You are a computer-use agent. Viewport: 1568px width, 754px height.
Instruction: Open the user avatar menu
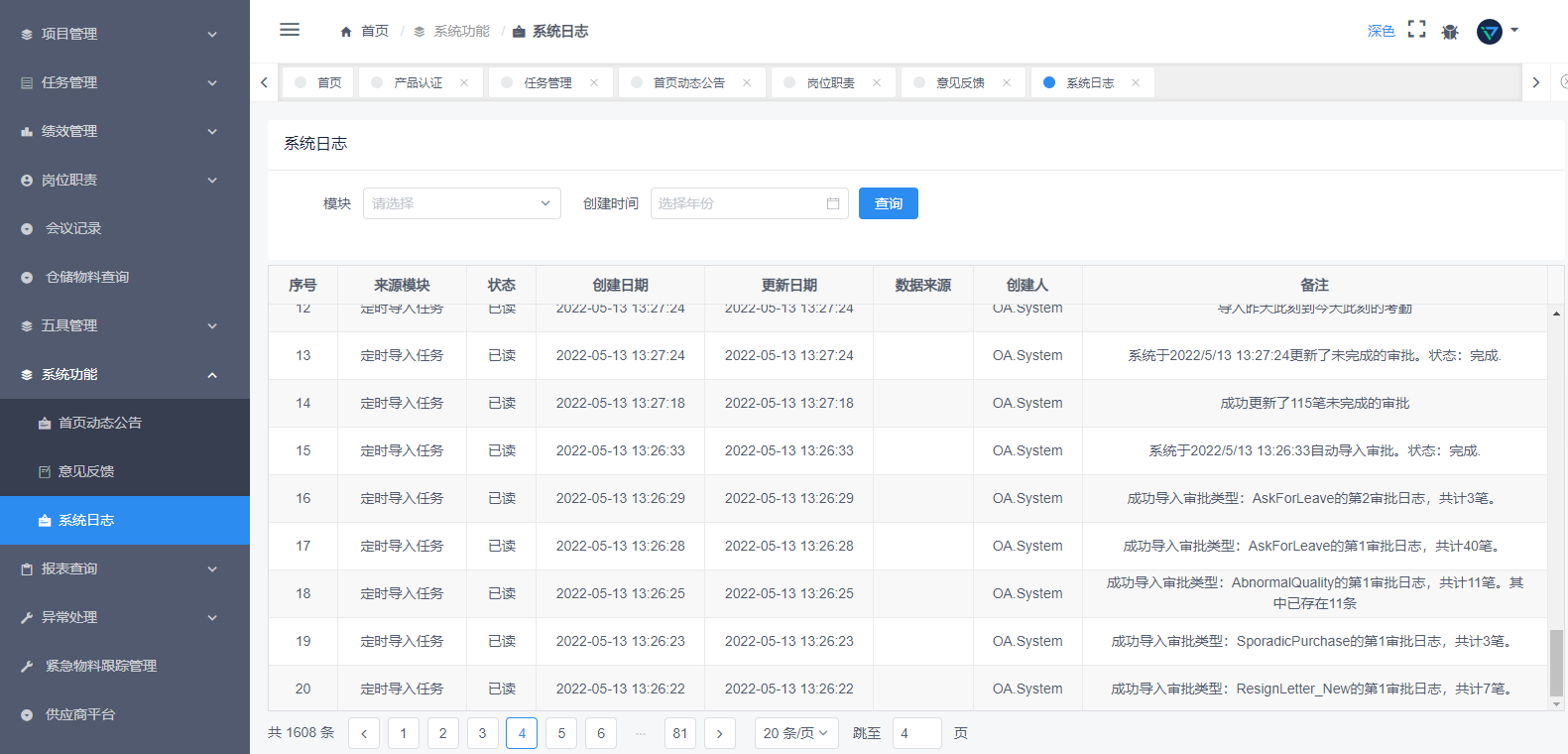coord(1490,32)
